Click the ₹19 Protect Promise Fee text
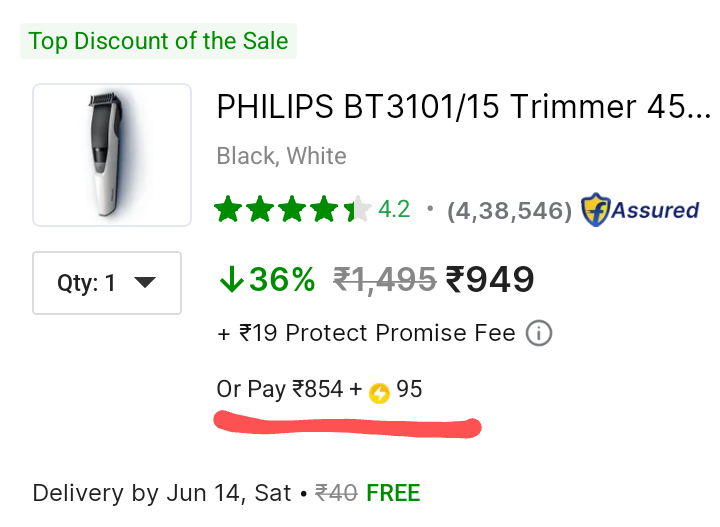The image size is (720, 527). (366, 333)
